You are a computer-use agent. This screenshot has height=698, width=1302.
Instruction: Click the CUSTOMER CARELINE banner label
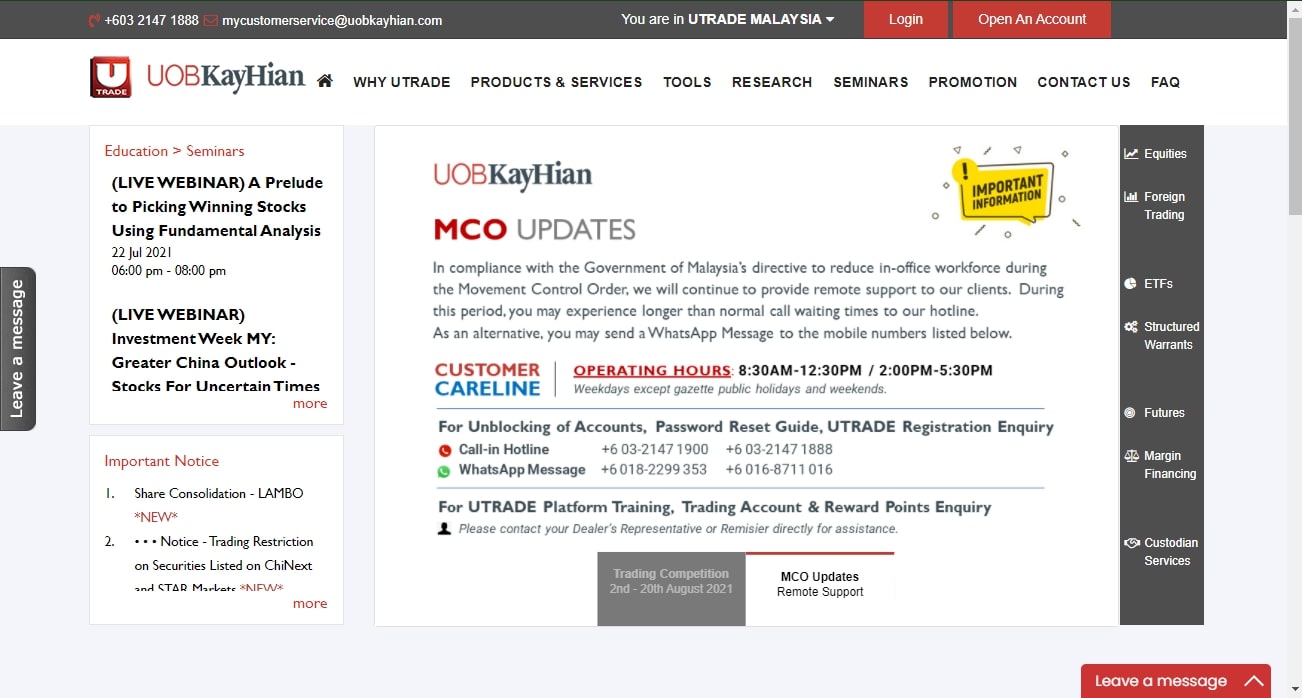pyautogui.click(x=488, y=379)
